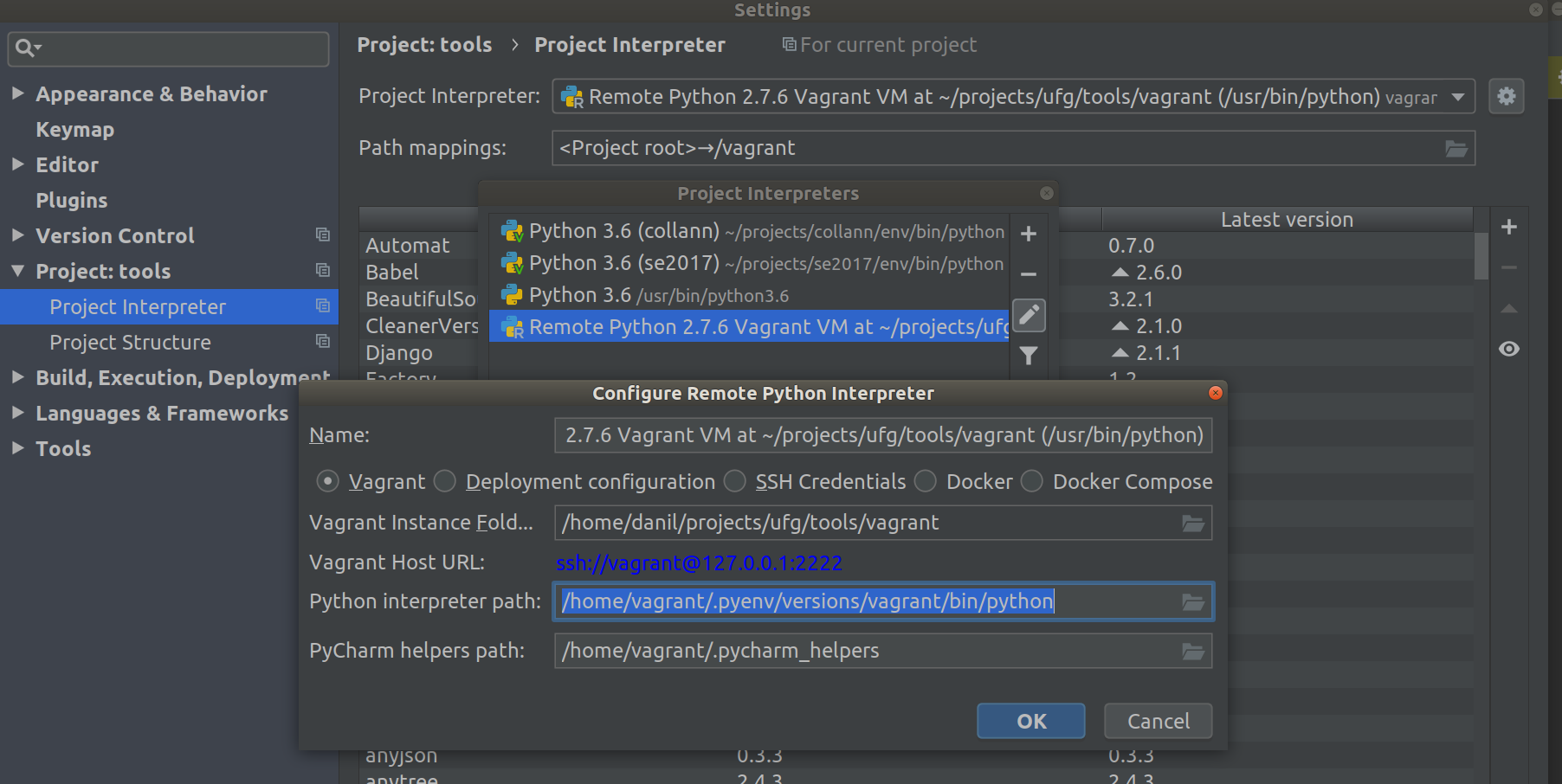Close the Project Interpreters popup
The width and height of the screenshot is (1562, 784).
coord(1047,193)
